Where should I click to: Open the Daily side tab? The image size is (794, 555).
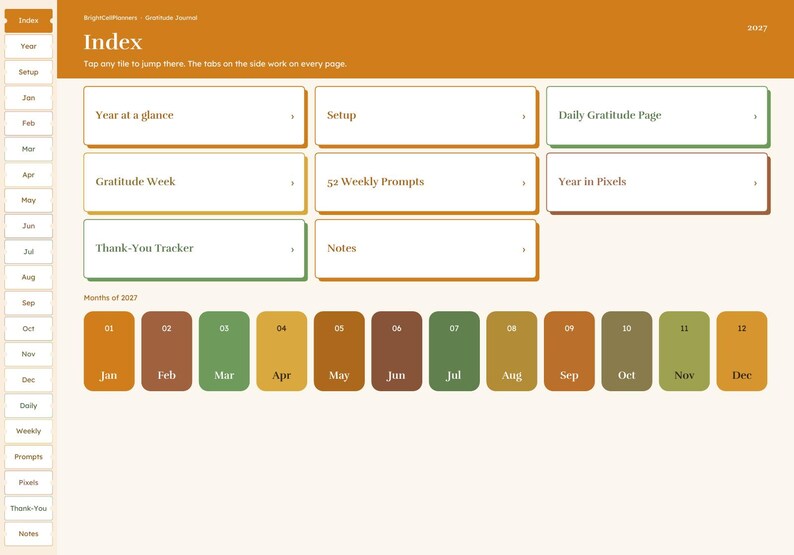click(28, 406)
